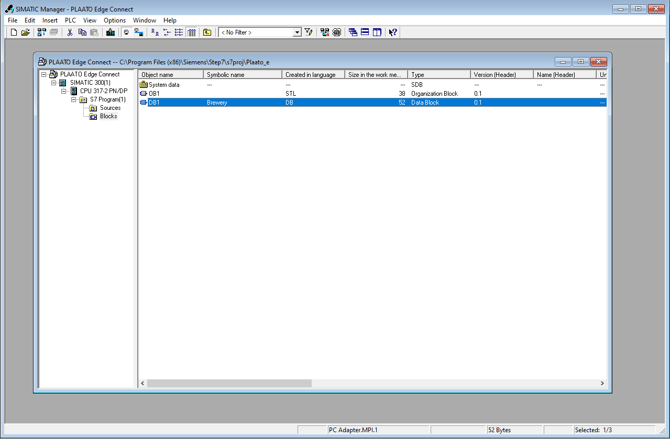Click the Cut scissors icon
670x439 pixels.
click(x=70, y=33)
